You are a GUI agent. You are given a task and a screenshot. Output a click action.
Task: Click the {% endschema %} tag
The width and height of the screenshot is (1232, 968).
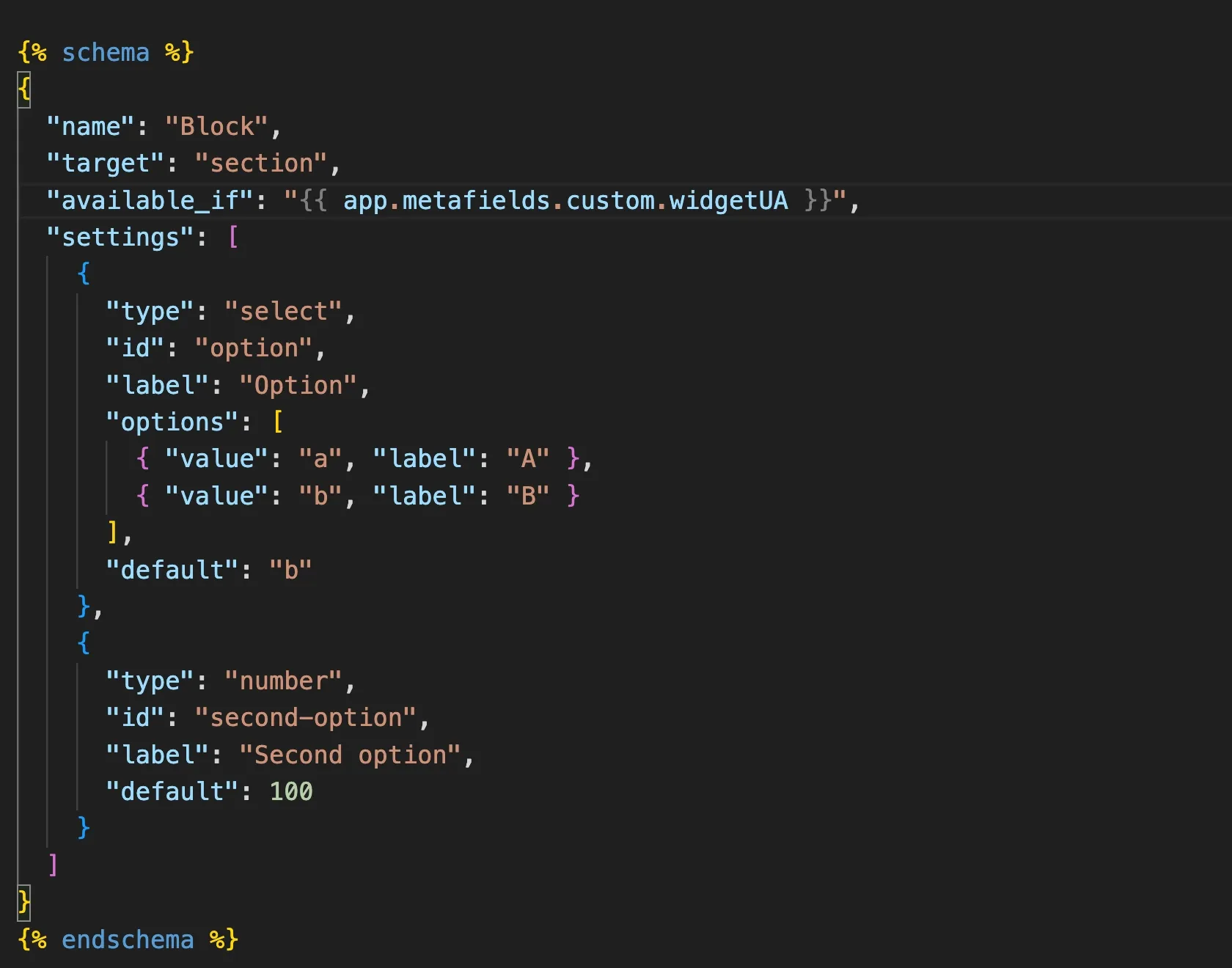(128, 939)
